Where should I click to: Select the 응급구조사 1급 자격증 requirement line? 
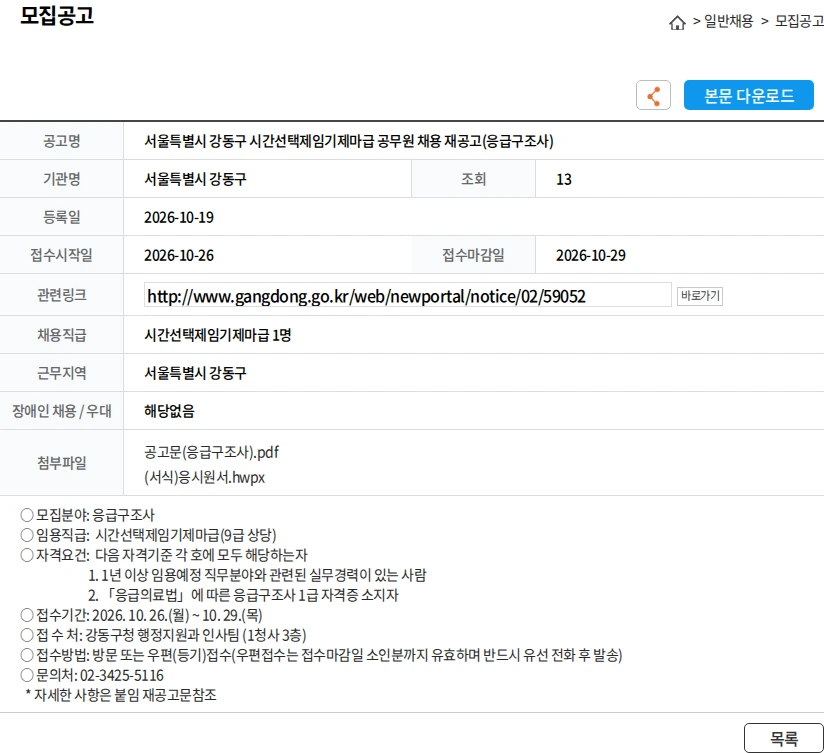pos(243,595)
